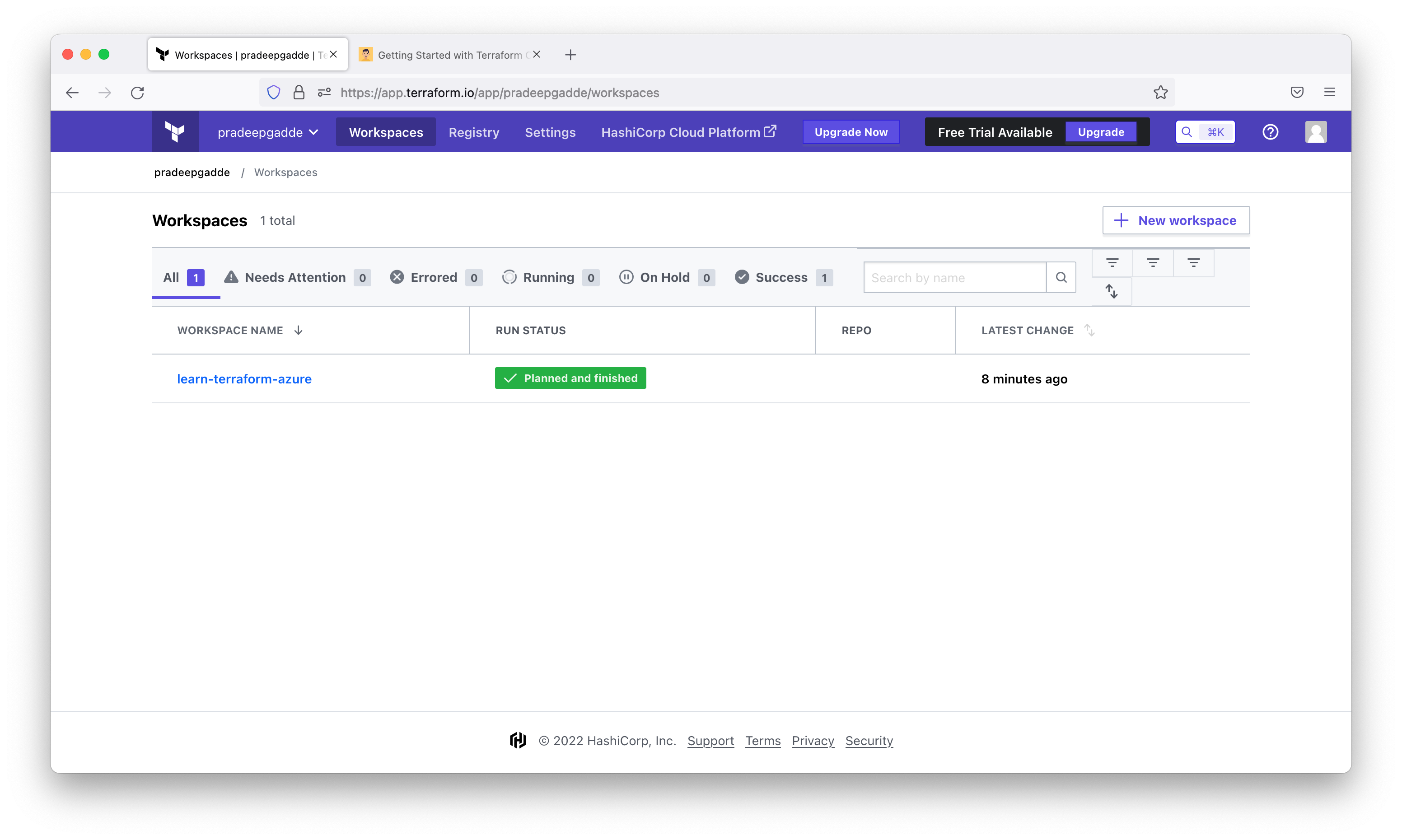The width and height of the screenshot is (1402, 840).
Task: Click the padlock site security icon
Action: click(x=299, y=92)
